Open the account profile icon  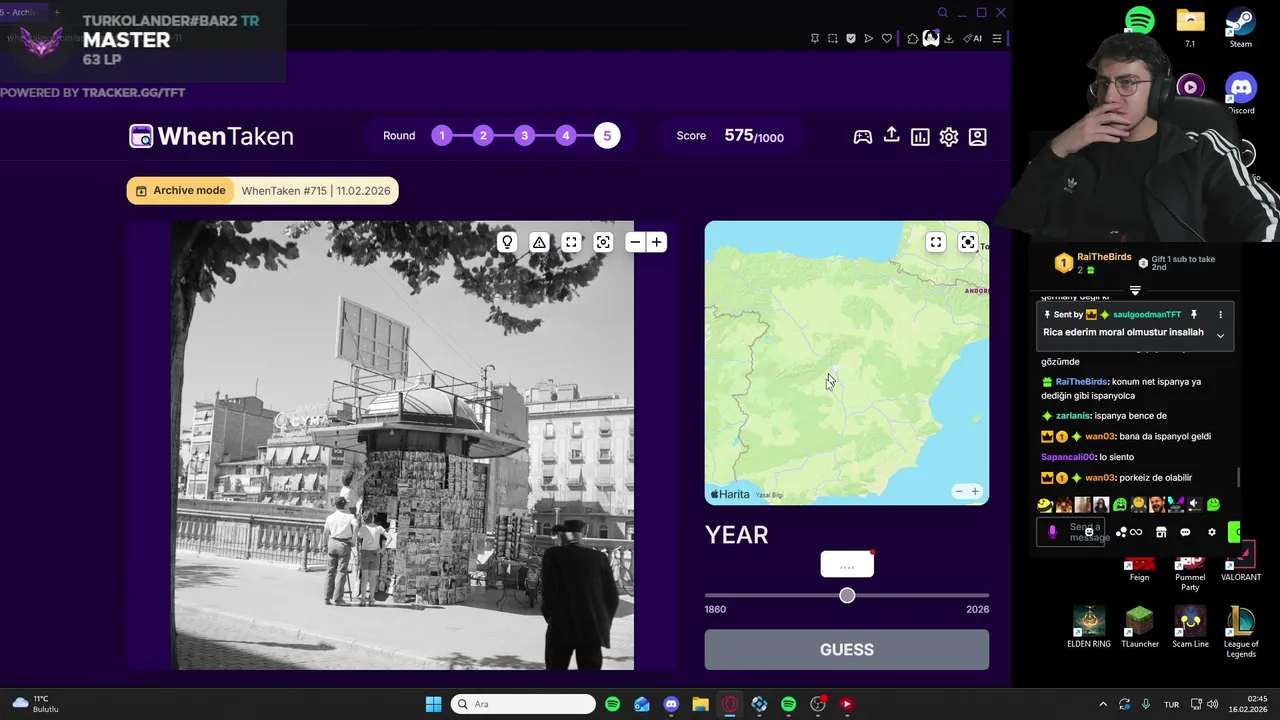click(978, 137)
